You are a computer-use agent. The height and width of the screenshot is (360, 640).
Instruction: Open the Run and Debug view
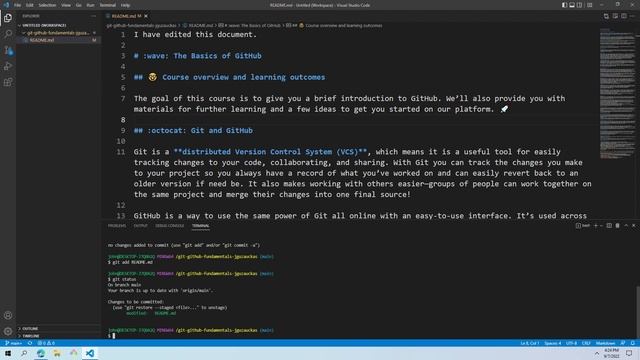[x=8, y=66]
